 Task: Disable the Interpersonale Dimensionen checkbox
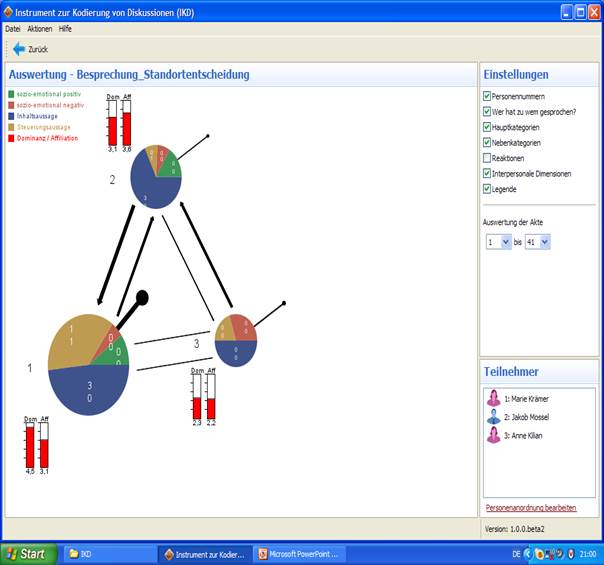pos(487,173)
